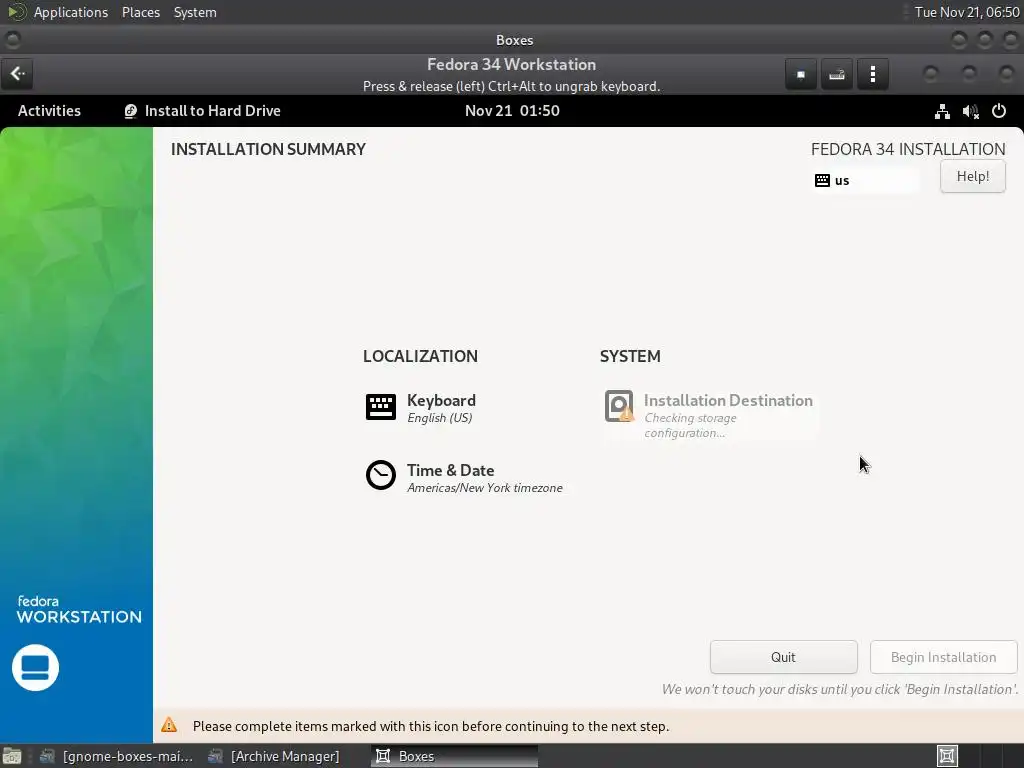Click the keyboard icon beside Keyboard
This screenshot has width=1024, height=768.
point(381,407)
